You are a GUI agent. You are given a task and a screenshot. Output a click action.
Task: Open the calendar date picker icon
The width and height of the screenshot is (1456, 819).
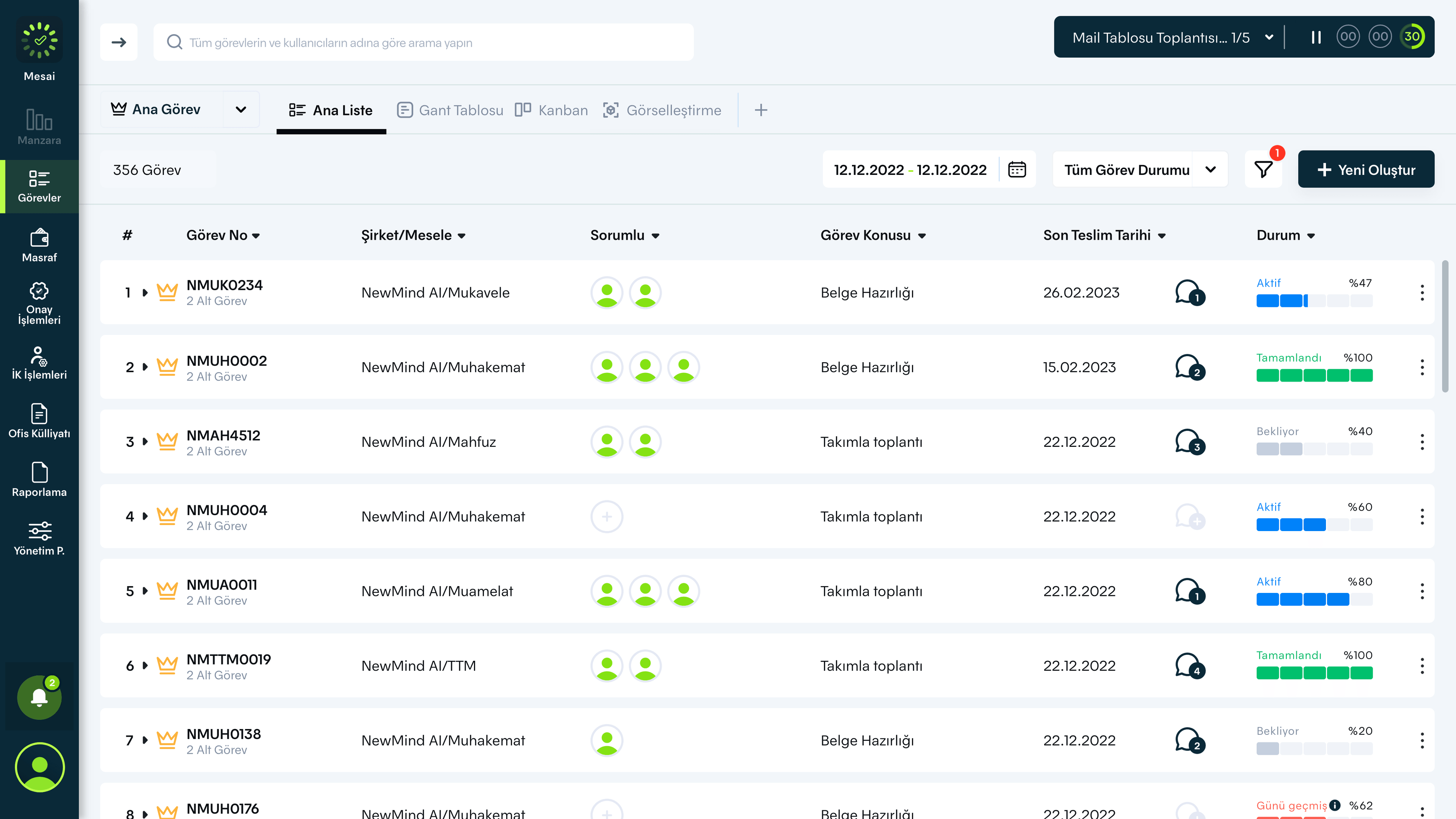coord(1017,169)
